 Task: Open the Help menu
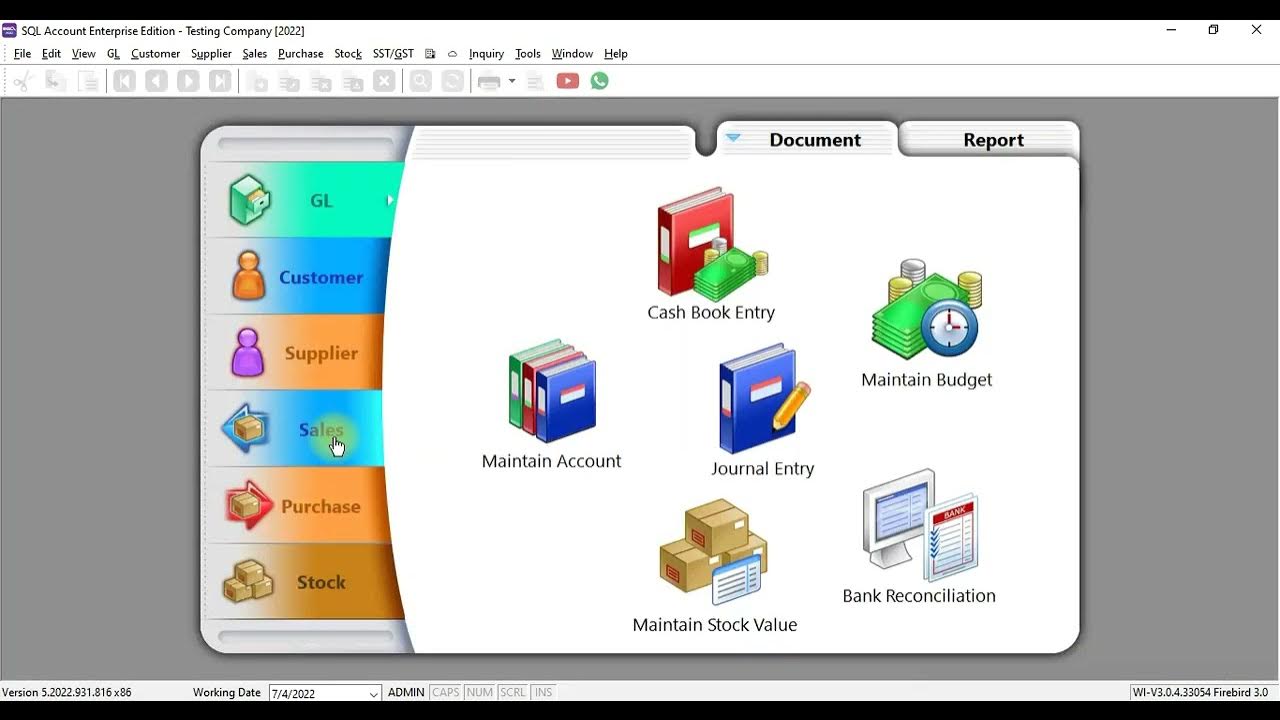point(616,54)
